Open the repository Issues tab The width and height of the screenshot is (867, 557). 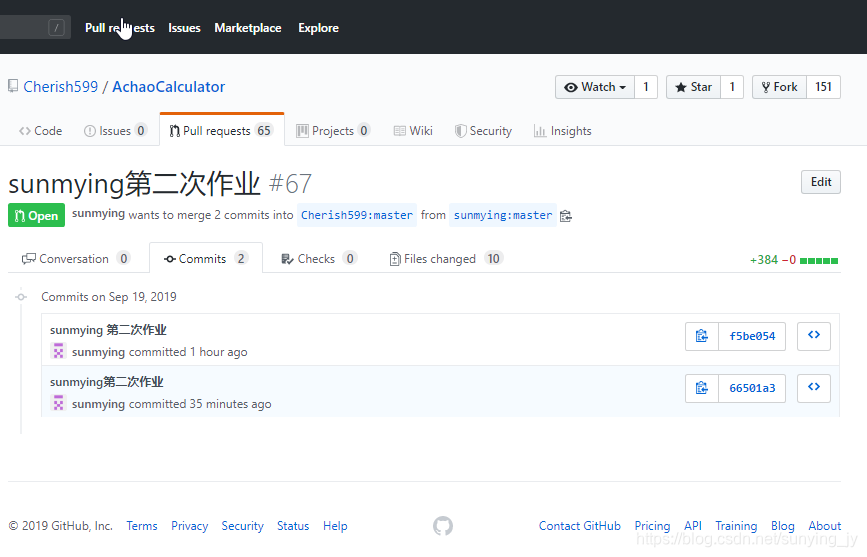[x=115, y=131]
